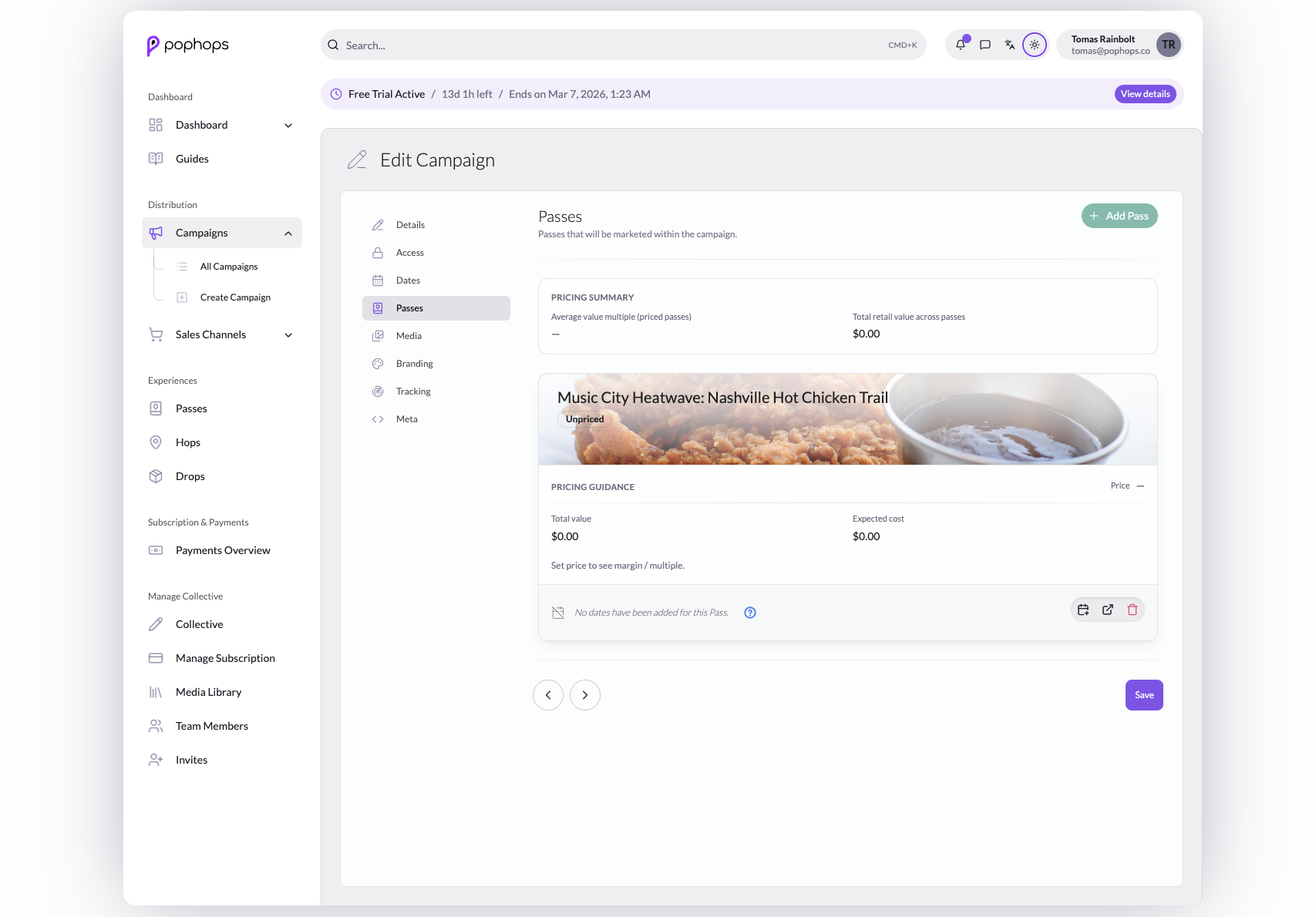Open the pass in new tab via external link icon

tap(1108, 609)
